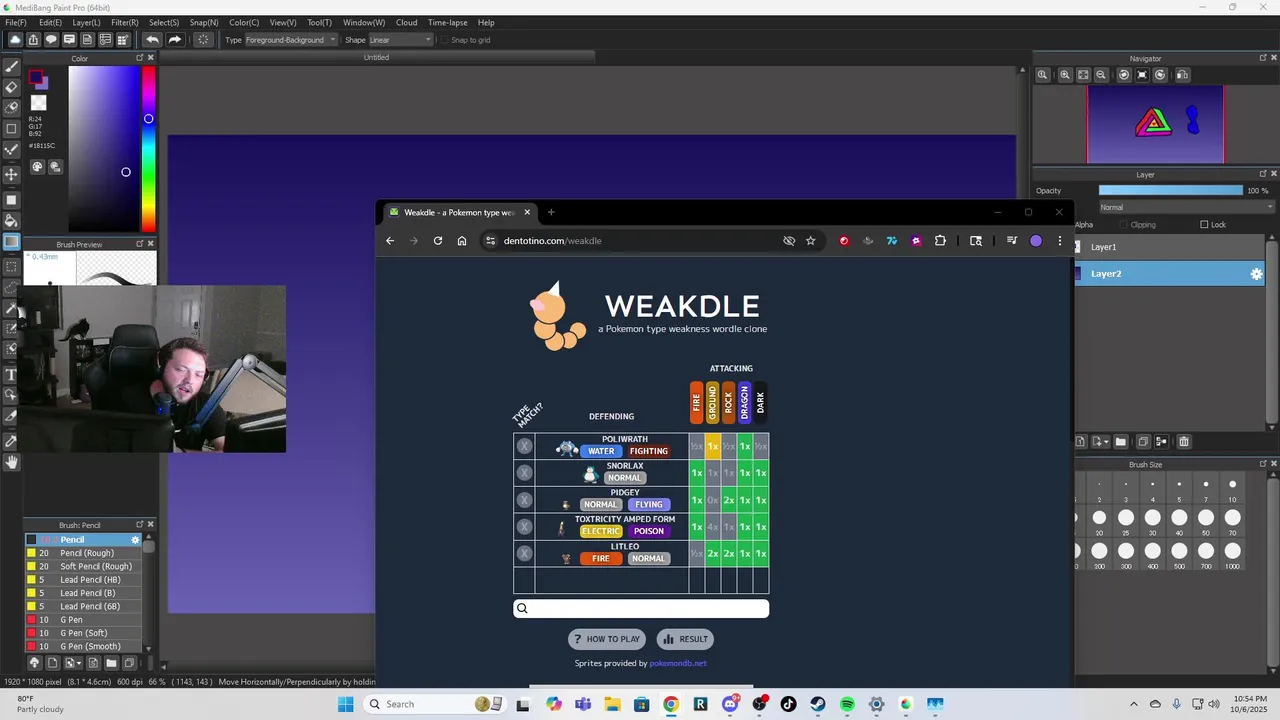Select the rectangular Select tool
The image size is (1280, 720).
click(12, 266)
